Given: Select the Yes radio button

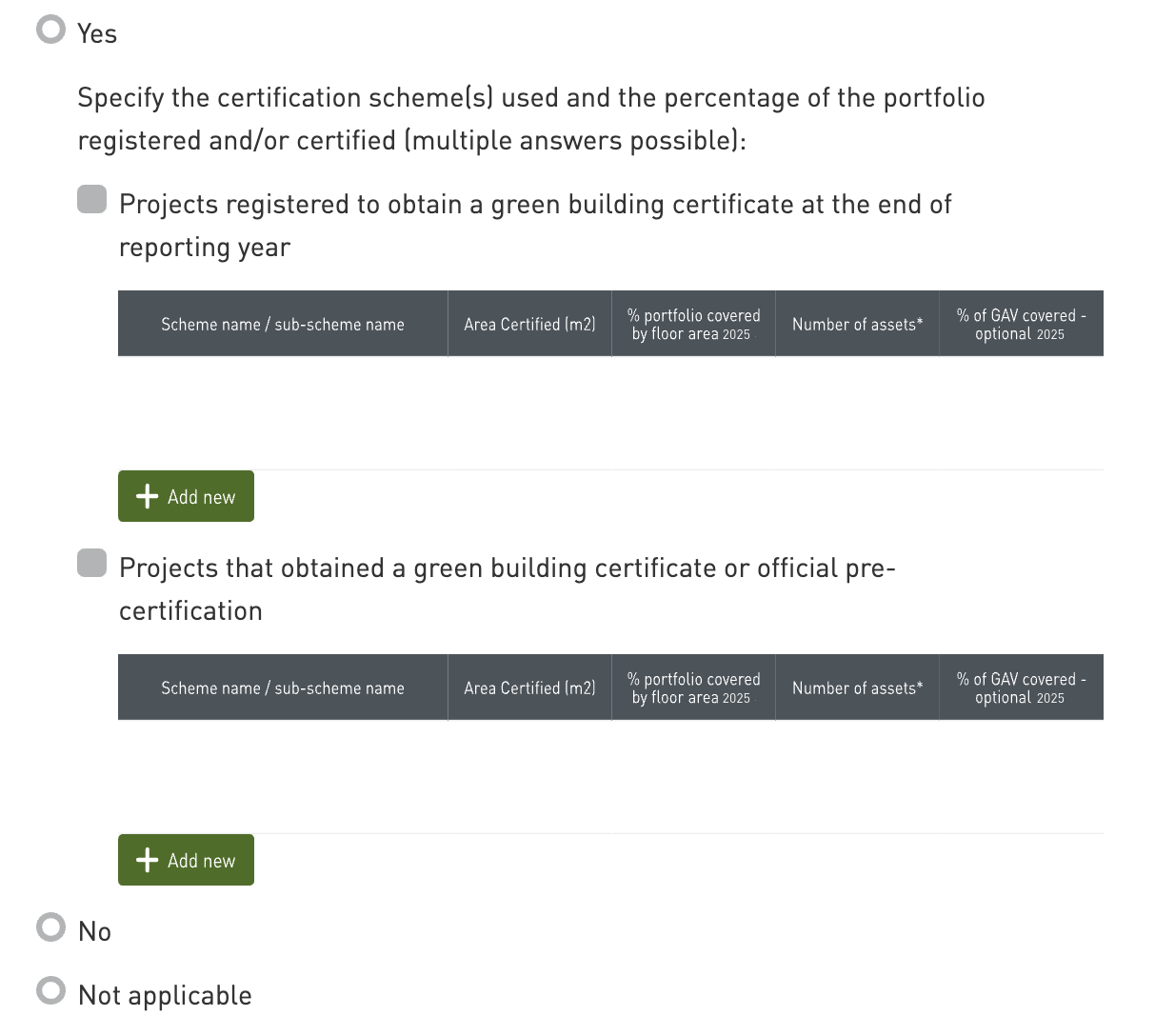Looking at the screenshot, I should click(x=50, y=30).
